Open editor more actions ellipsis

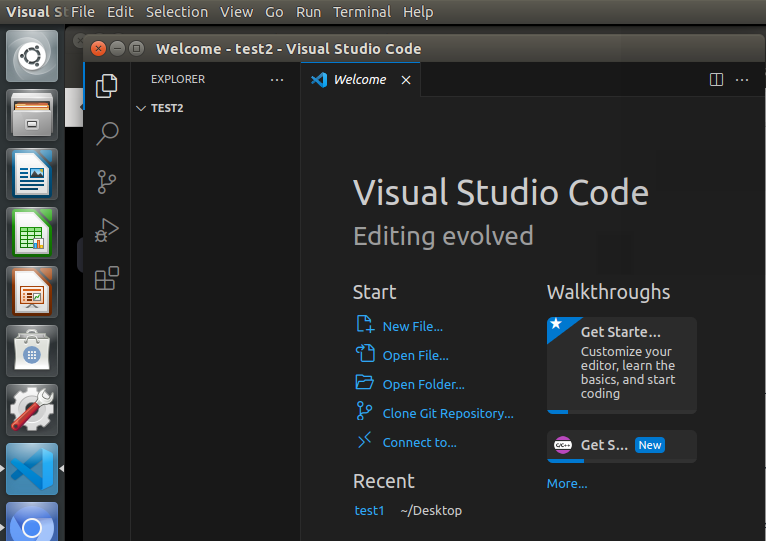(742, 80)
